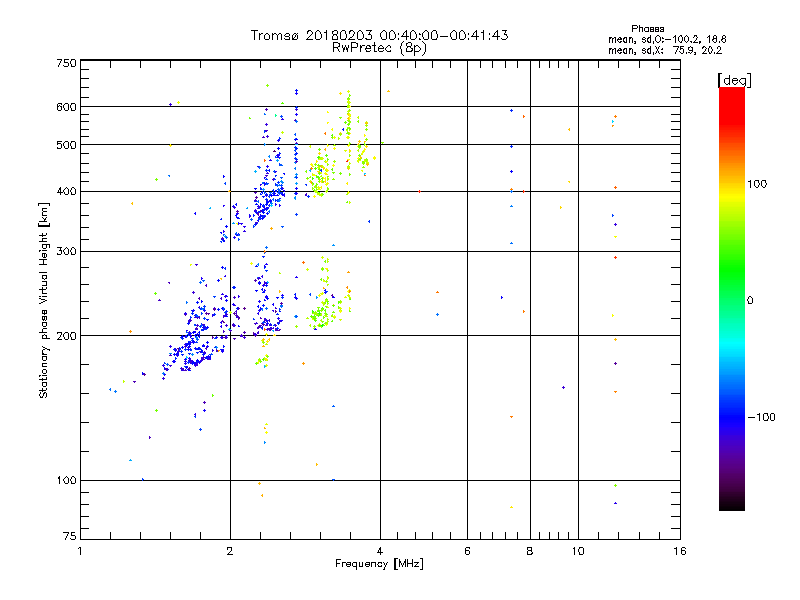Click the 'Frequency [MHz]' x-axis label

tap(379, 564)
